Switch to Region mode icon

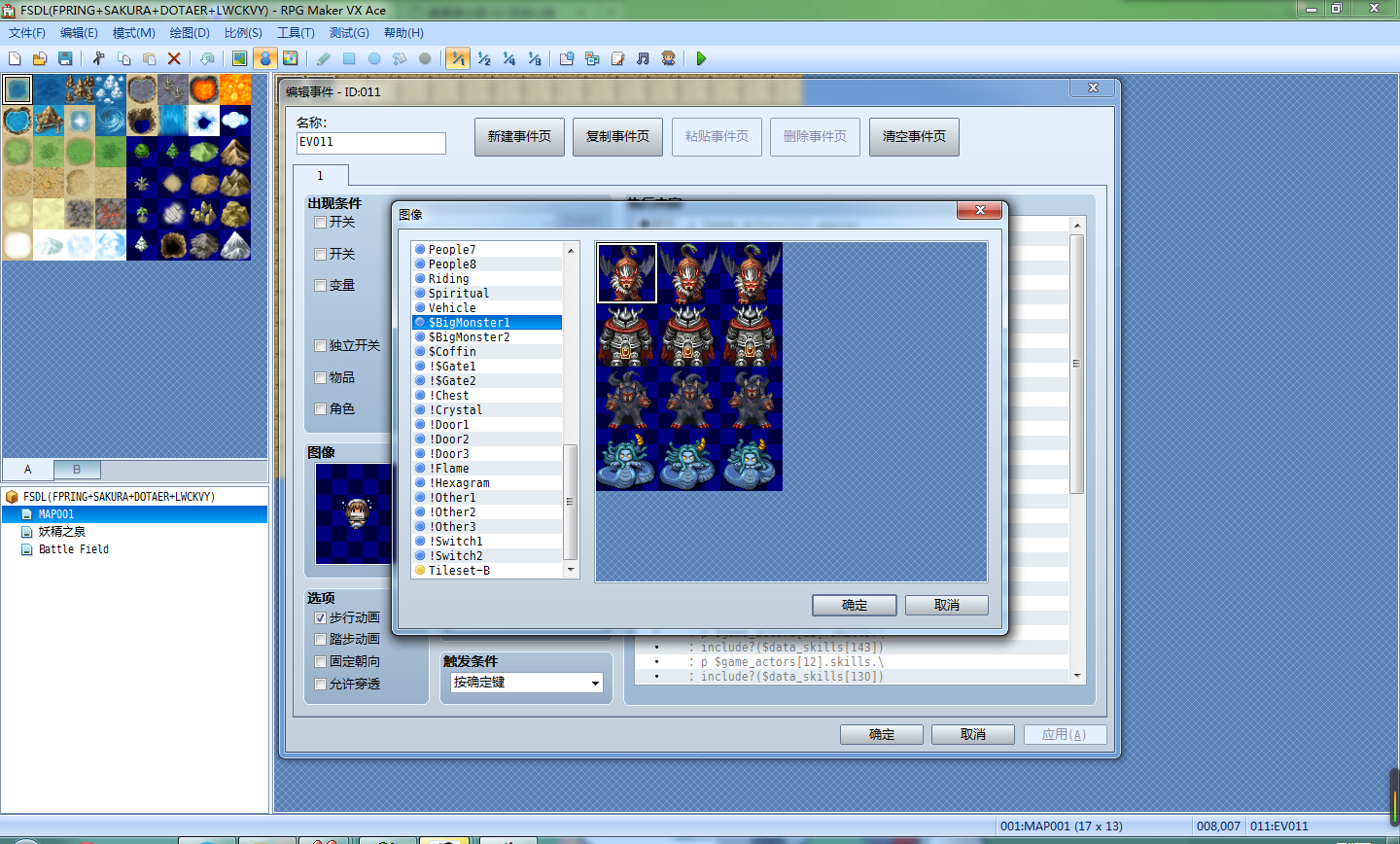[x=290, y=58]
